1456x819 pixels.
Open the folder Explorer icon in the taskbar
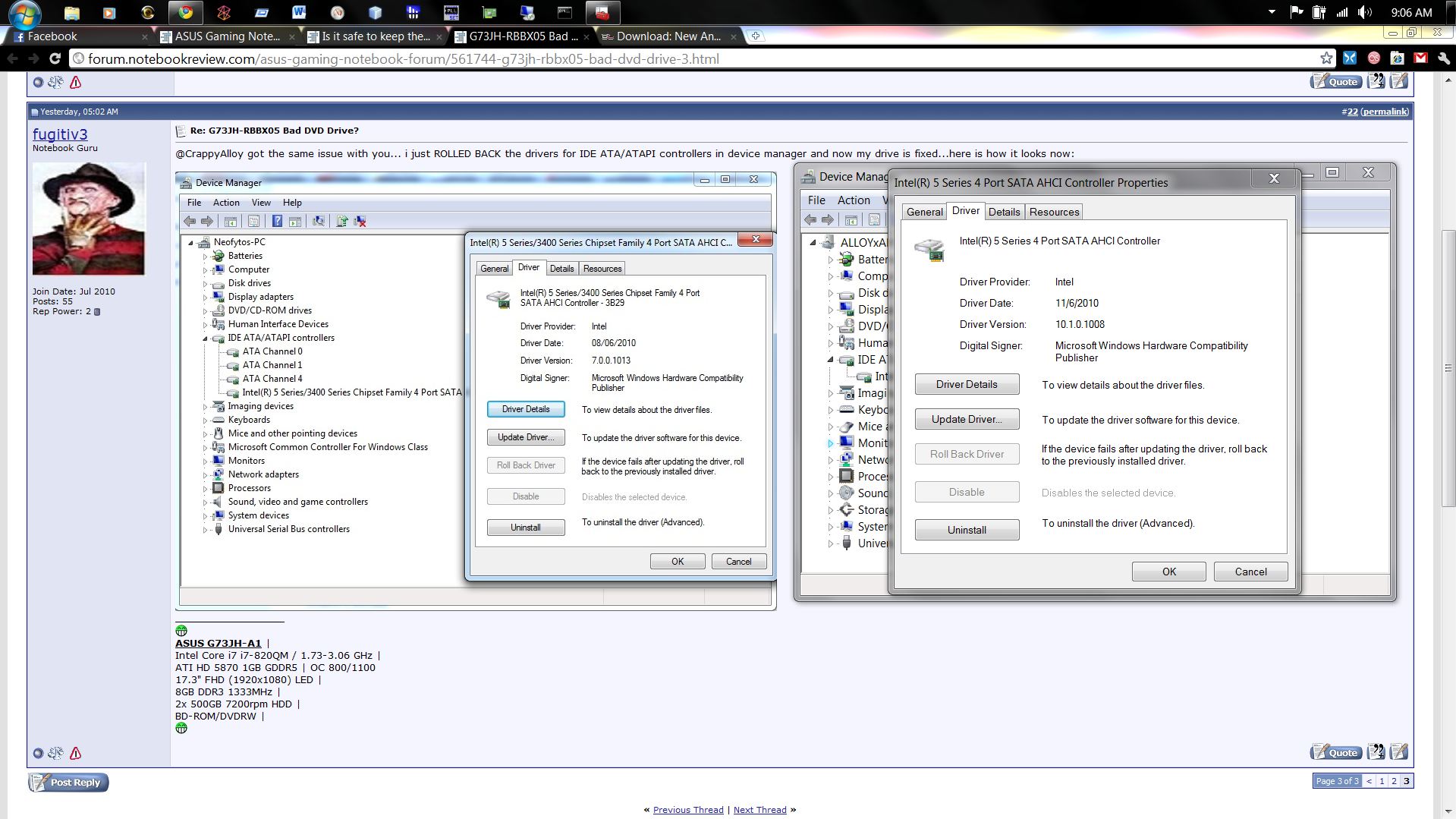point(71,12)
